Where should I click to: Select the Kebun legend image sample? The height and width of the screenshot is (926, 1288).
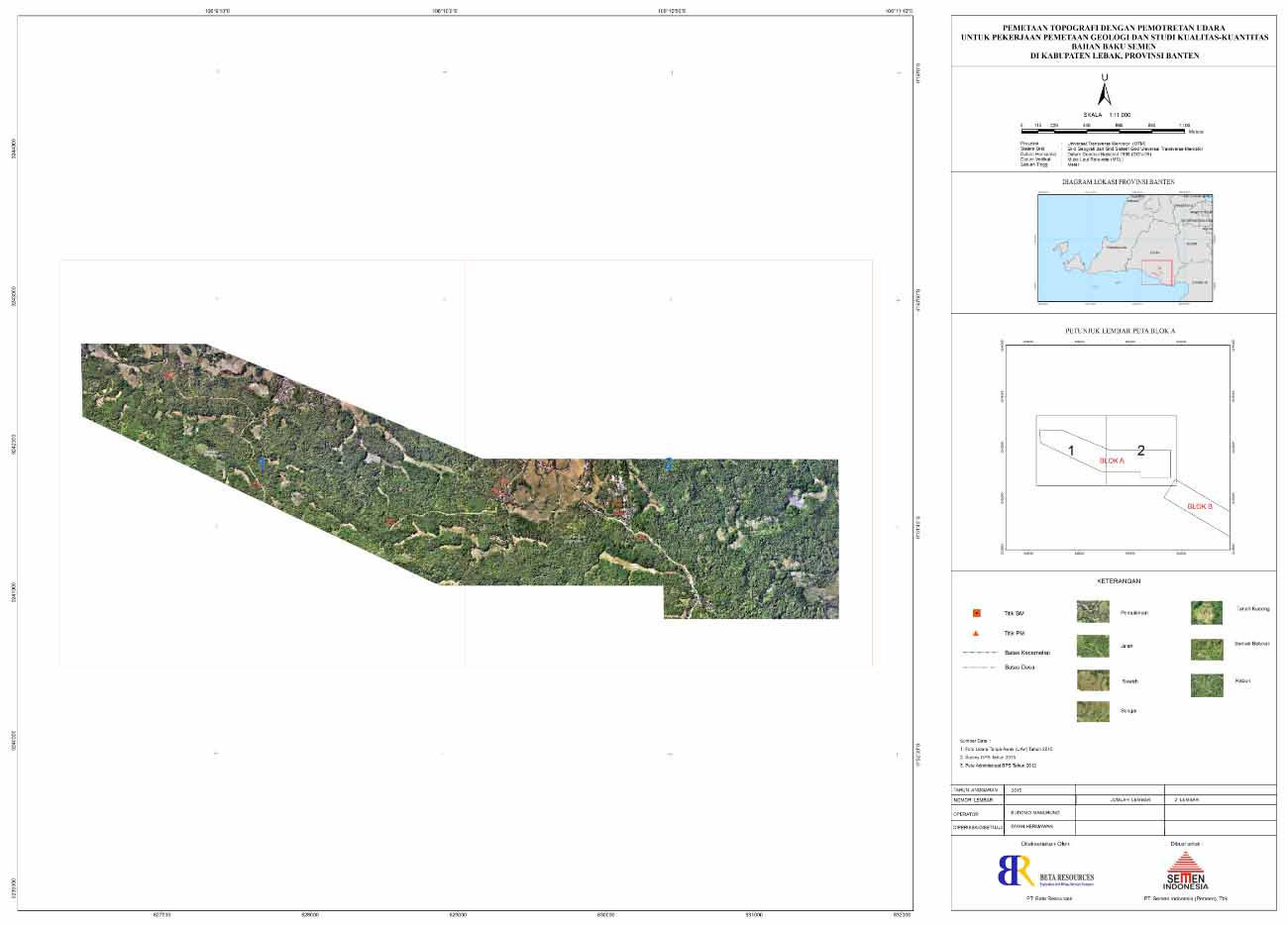pyautogui.click(x=1207, y=684)
